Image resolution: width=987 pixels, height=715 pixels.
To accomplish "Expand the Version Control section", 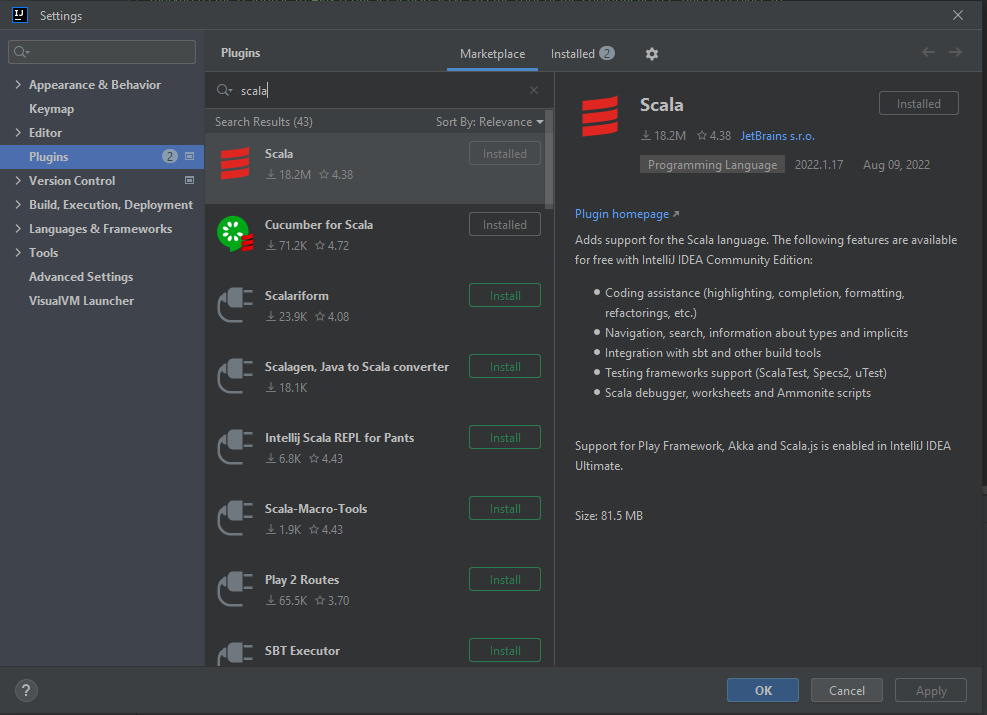I will click(18, 180).
